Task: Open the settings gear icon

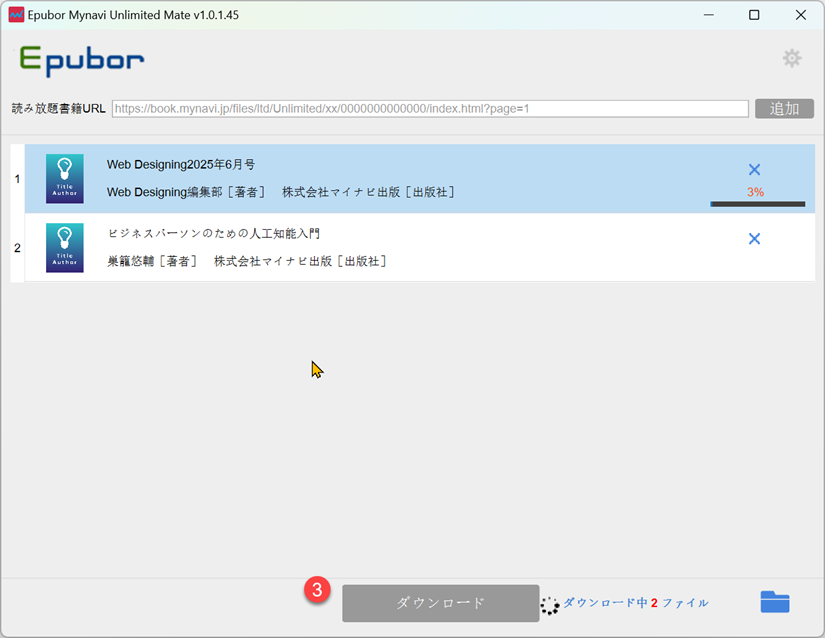Action: [x=792, y=58]
